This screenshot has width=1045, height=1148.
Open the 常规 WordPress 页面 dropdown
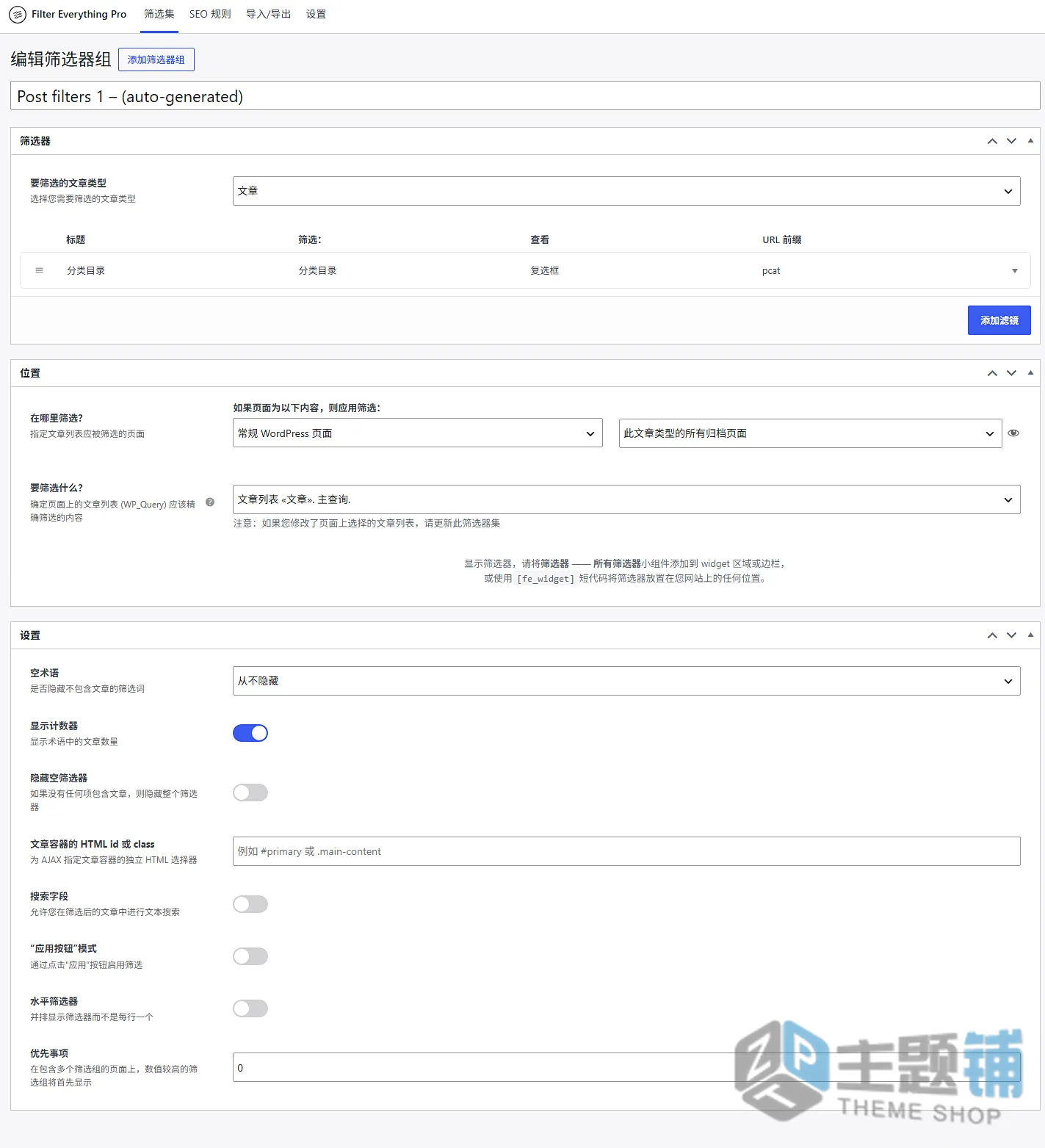coord(417,433)
